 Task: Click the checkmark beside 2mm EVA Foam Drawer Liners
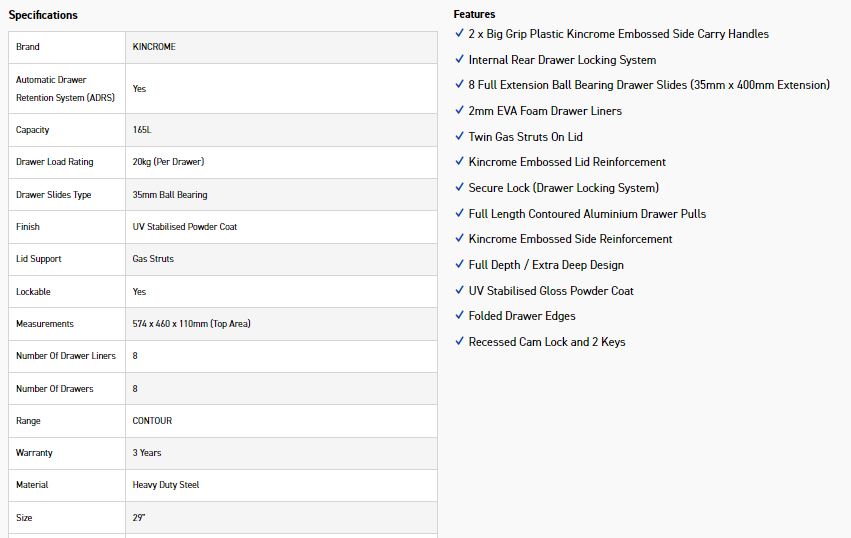point(459,110)
